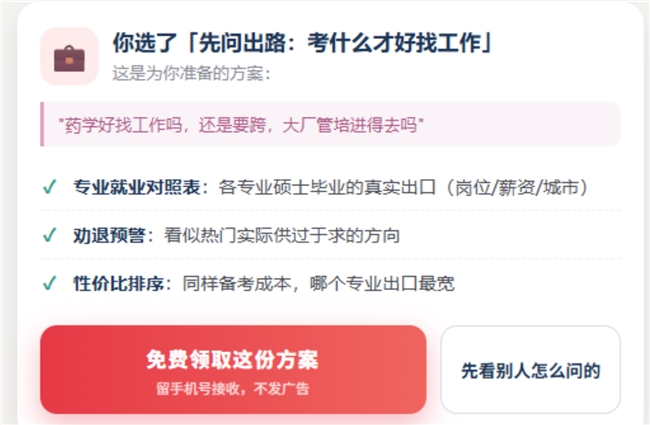Click the checkmark beside 性价比排序
The image size is (650, 425).
(50, 284)
